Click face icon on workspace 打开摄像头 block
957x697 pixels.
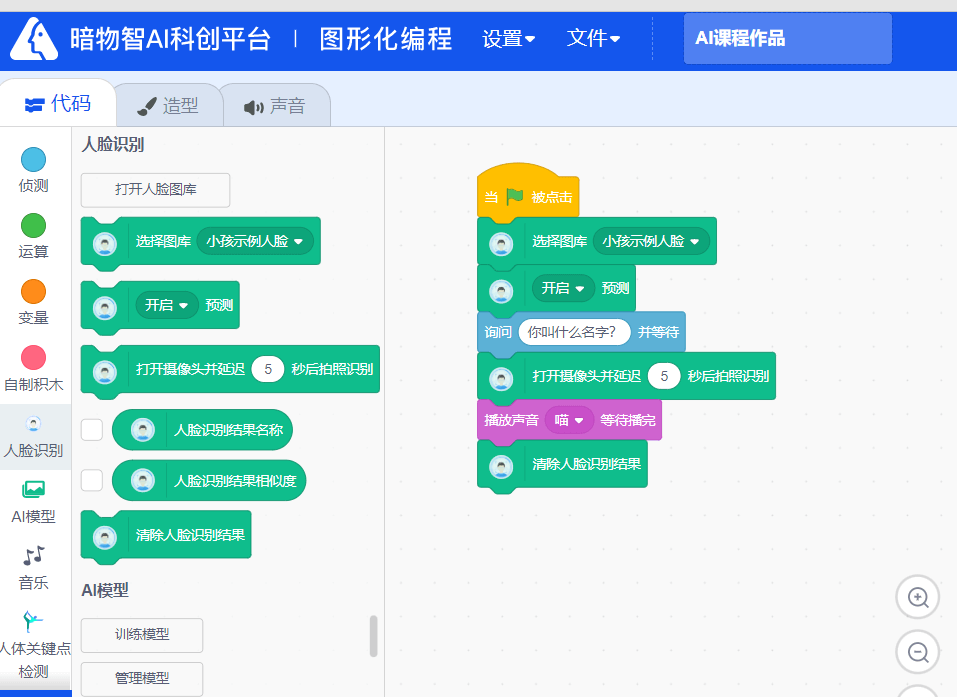click(501, 379)
